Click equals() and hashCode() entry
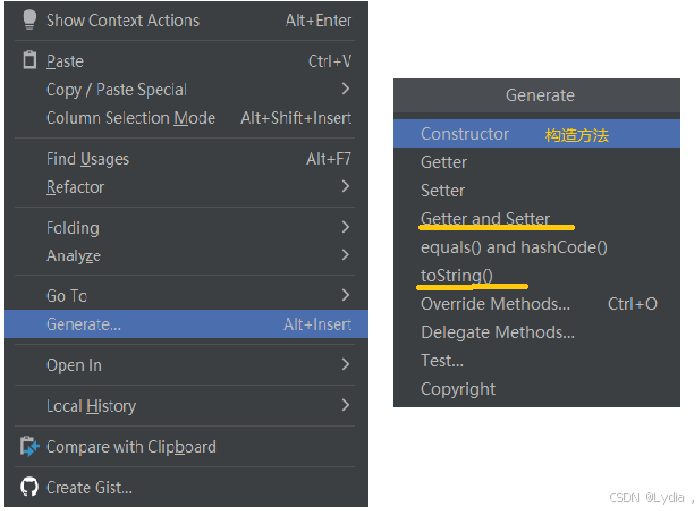698x511 pixels. pos(514,247)
